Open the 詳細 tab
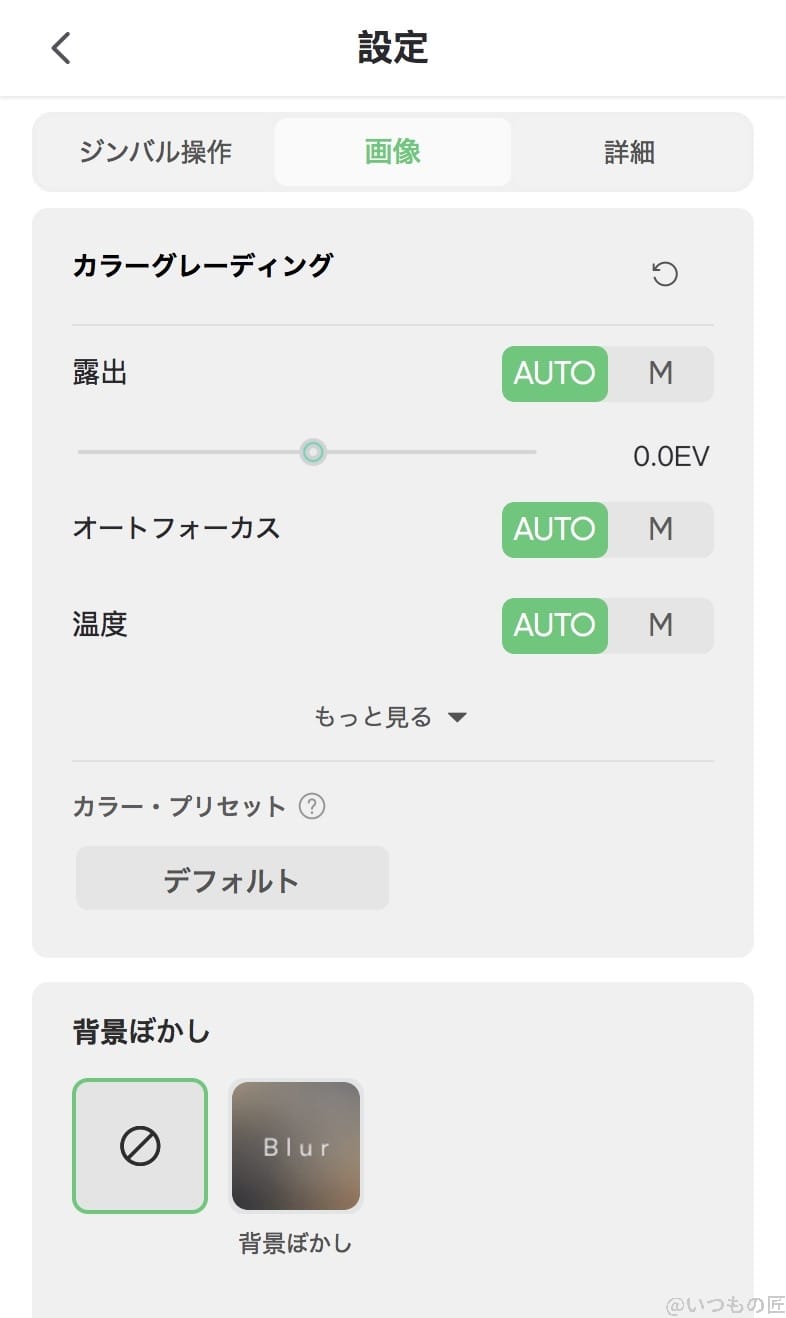 pos(630,152)
